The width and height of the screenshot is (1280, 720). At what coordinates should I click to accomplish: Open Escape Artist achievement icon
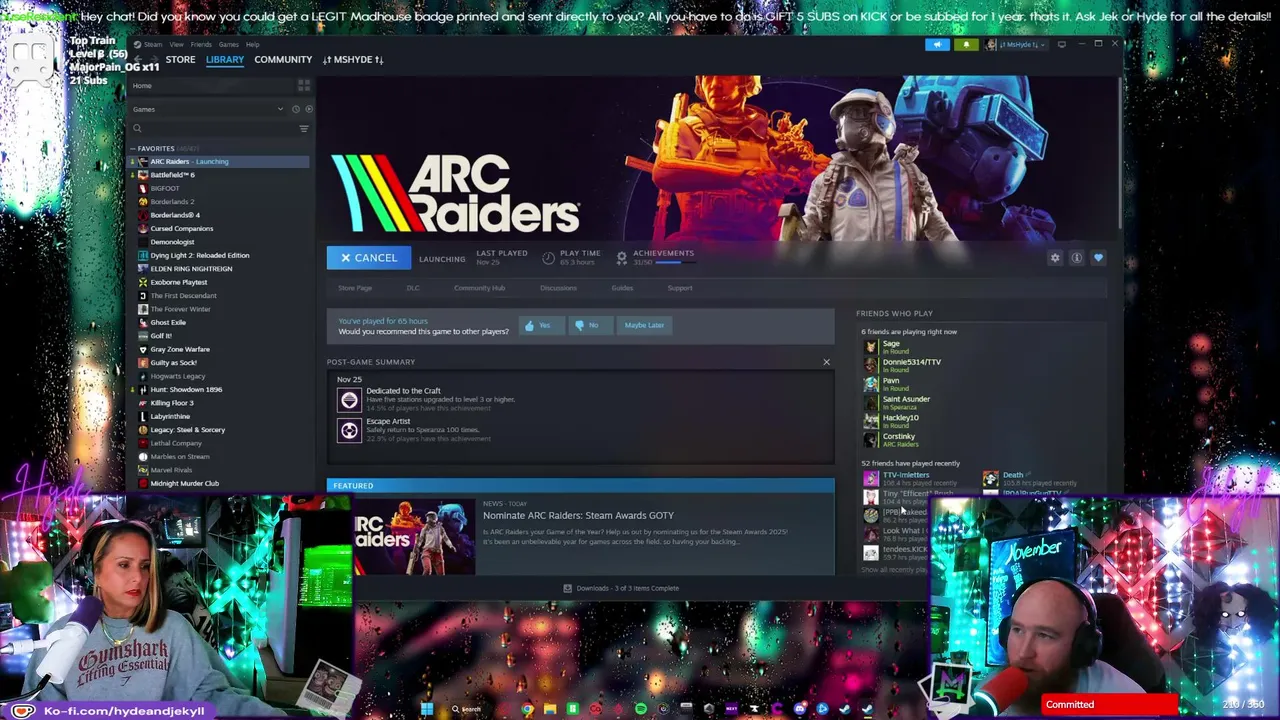pos(349,430)
